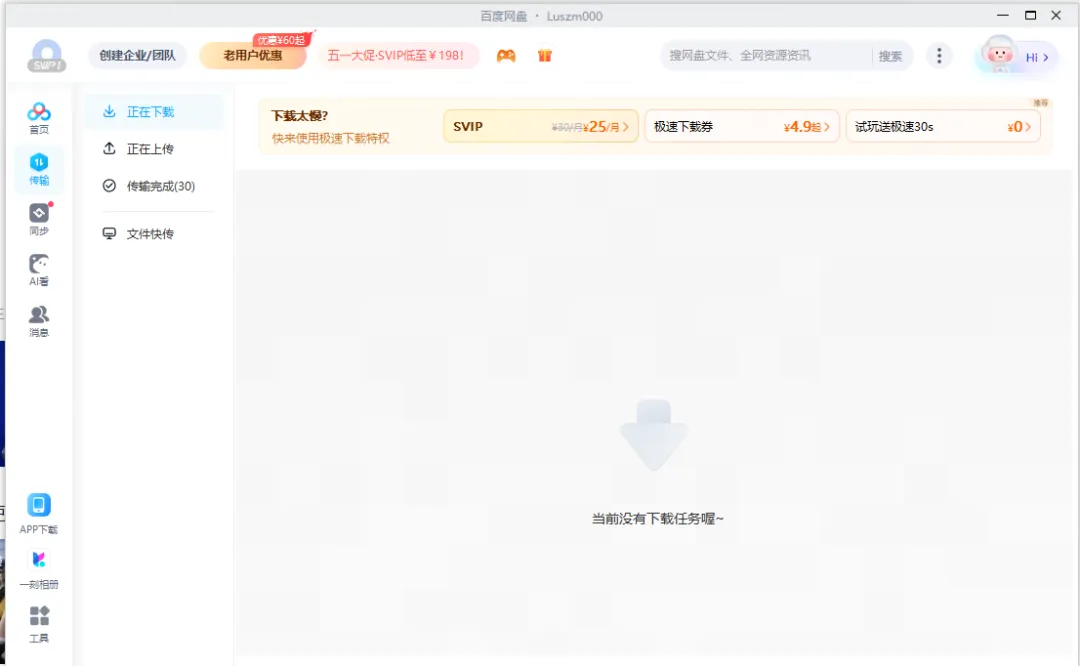Switch to 正在上传 uploading tab
This screenshot has width=1080, height=666.
[154, 149]
